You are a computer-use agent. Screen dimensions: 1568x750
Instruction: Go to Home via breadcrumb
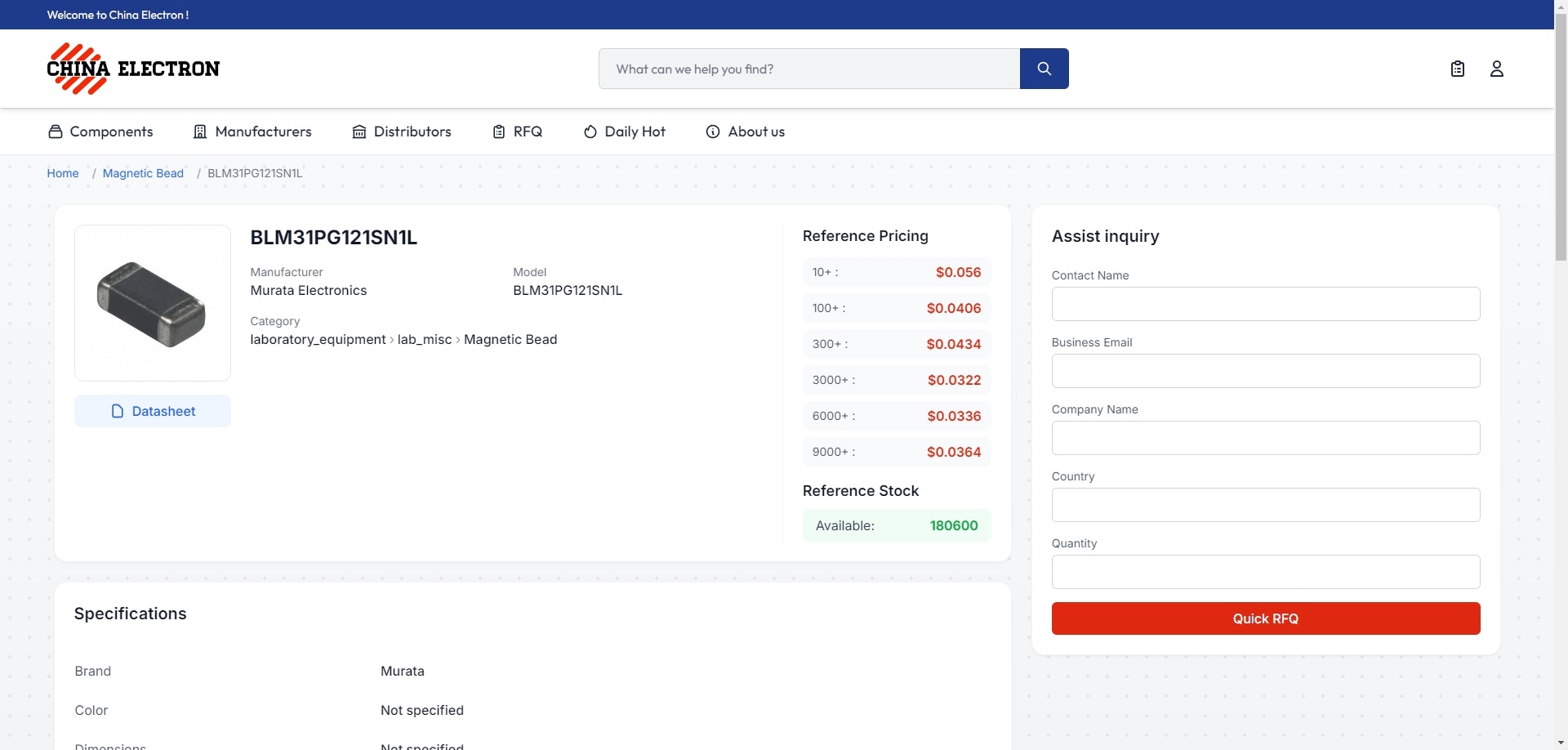[x=63, y=173]
